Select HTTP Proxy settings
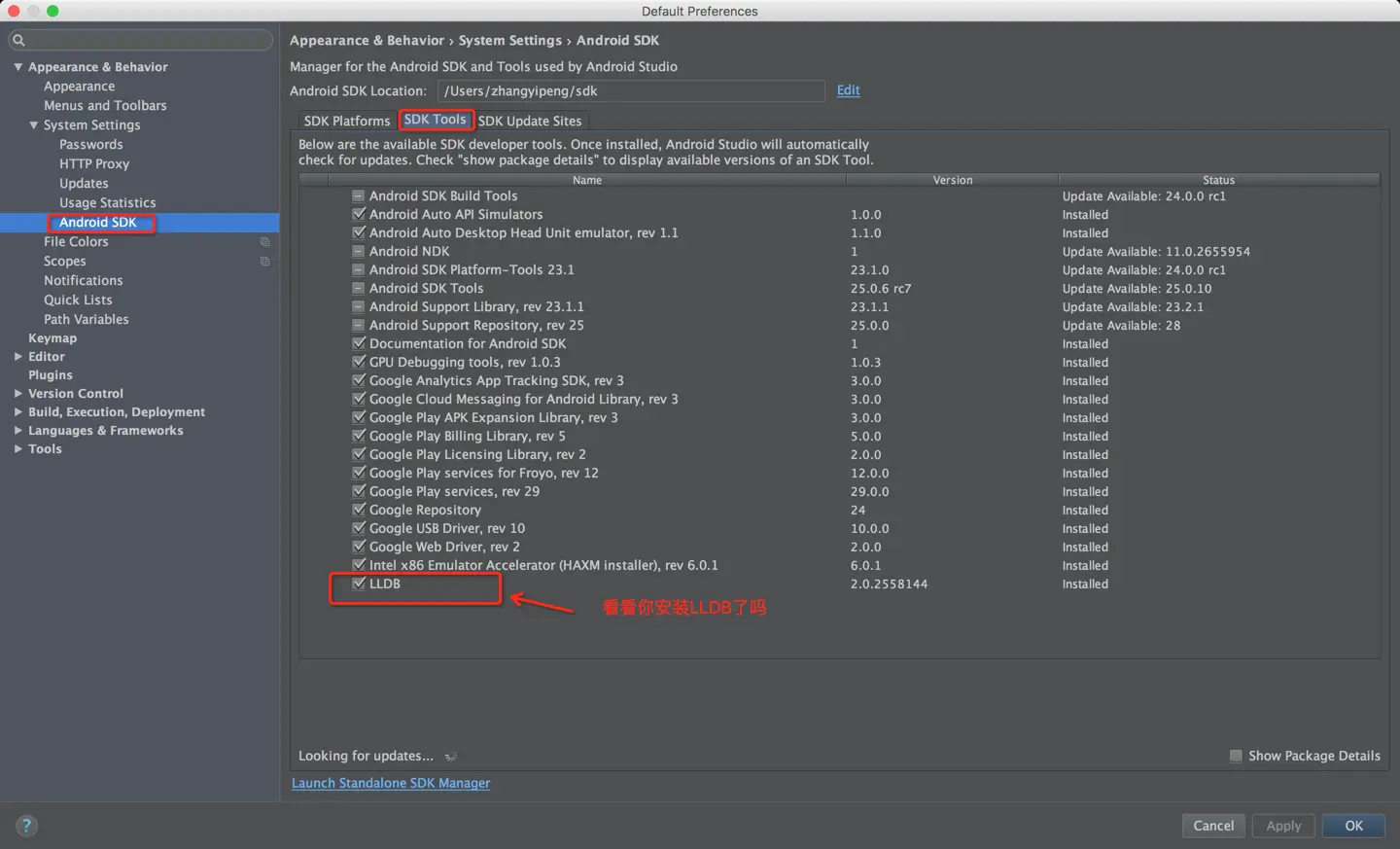The width and height of the screenshot is (1400, 849). pyautogui.click(x=94, y=164)
